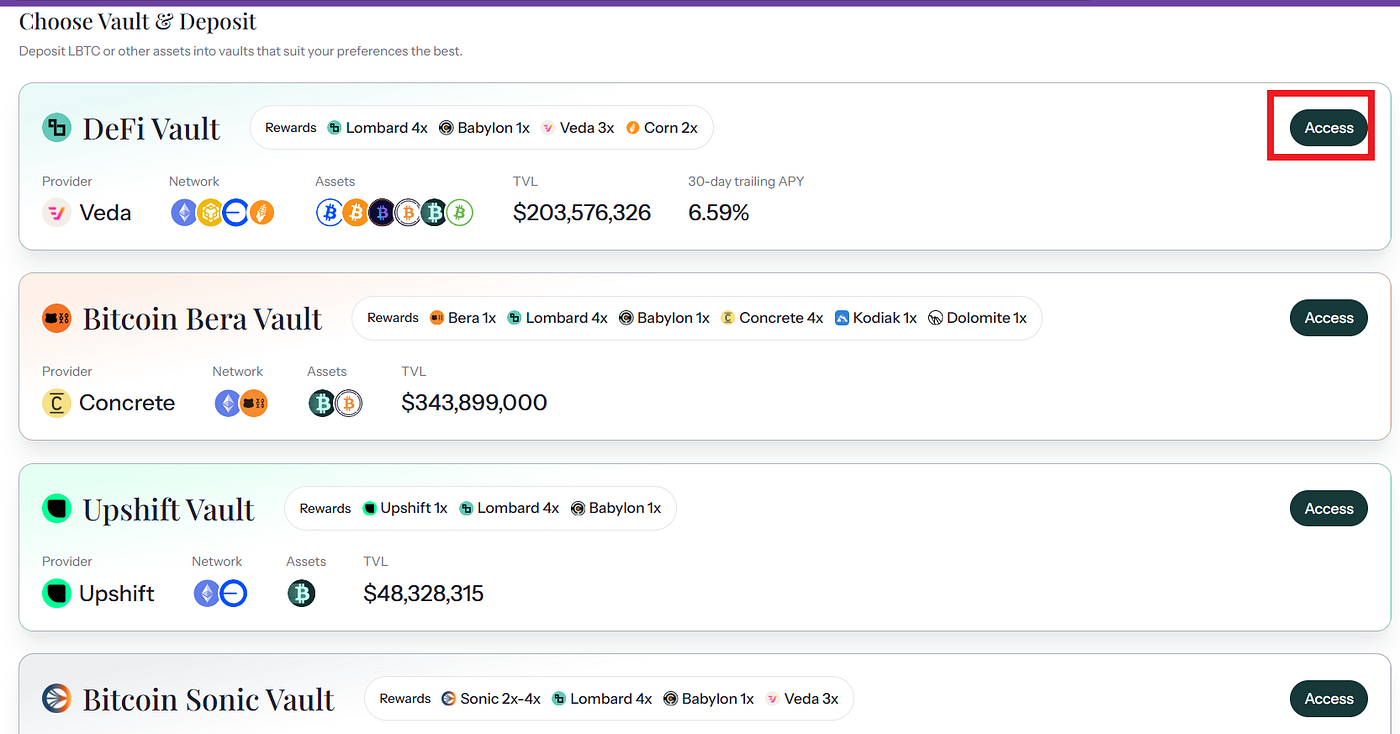This screenshot has height=734, width=1400.
Task: Click the Kodiak 1x reward
Action: pyautogui.click(x=875, y=318)
